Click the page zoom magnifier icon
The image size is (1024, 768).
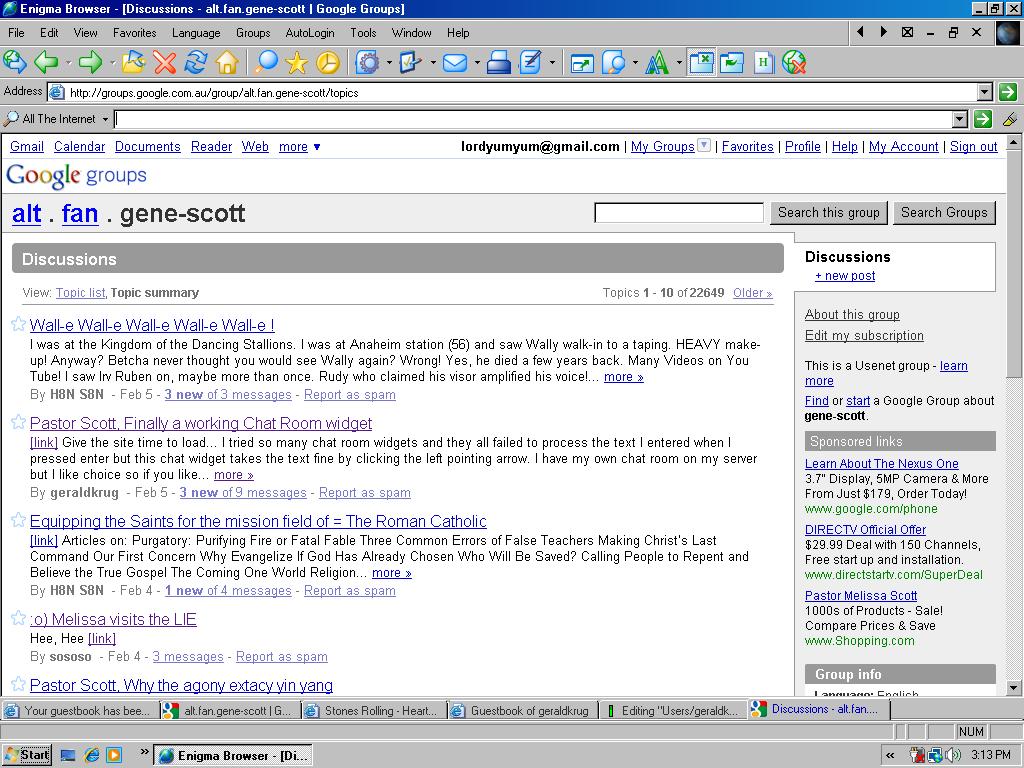click(614, 63)
